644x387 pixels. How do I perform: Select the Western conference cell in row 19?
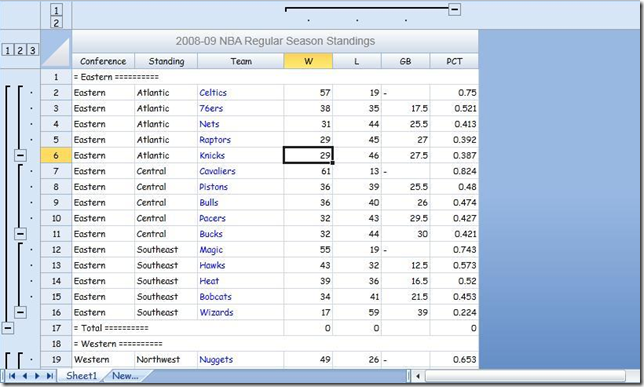[x=103, y=359]
